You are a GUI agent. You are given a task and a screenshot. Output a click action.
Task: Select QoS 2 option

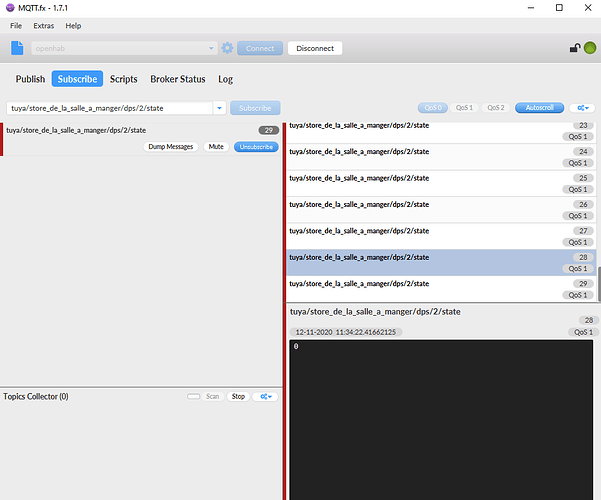click(x=495, y=108)
